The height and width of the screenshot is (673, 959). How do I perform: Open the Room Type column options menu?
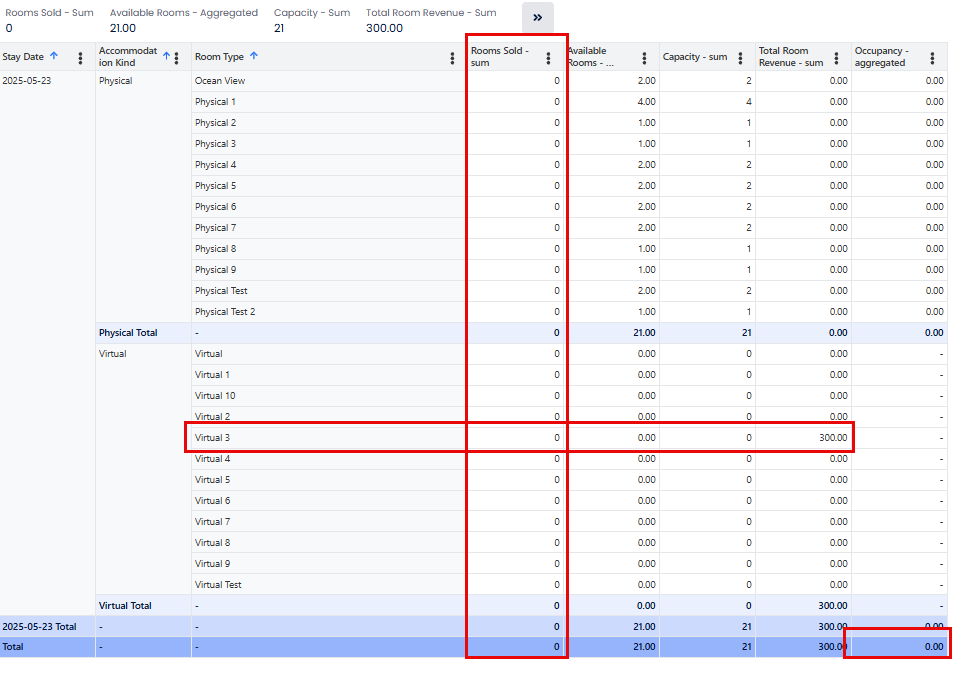coord(453,58)
